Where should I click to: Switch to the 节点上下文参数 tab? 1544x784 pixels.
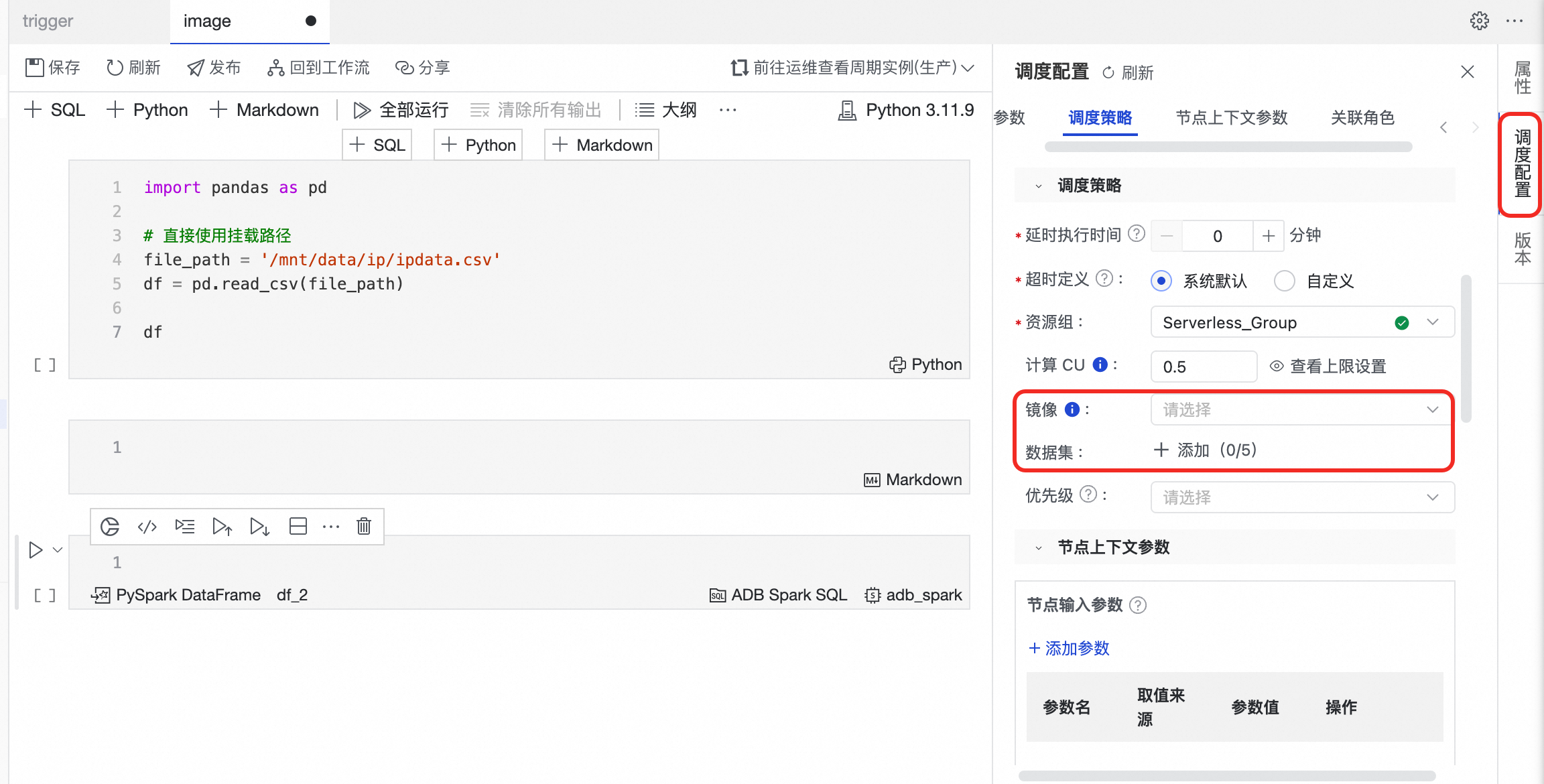point(1231,118)
